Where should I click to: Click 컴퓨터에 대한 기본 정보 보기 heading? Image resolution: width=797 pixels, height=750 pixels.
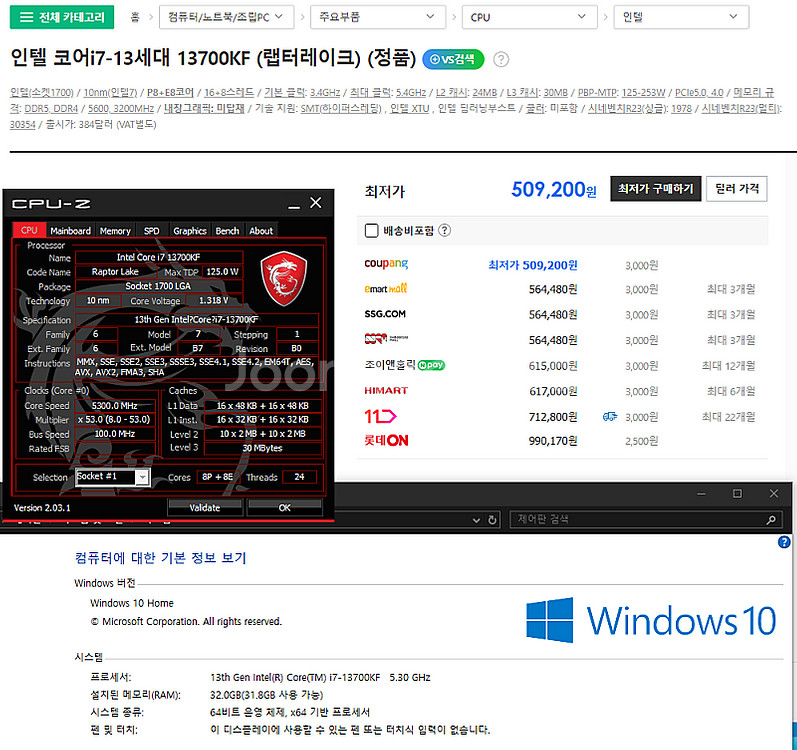click(x=161, y=557)
